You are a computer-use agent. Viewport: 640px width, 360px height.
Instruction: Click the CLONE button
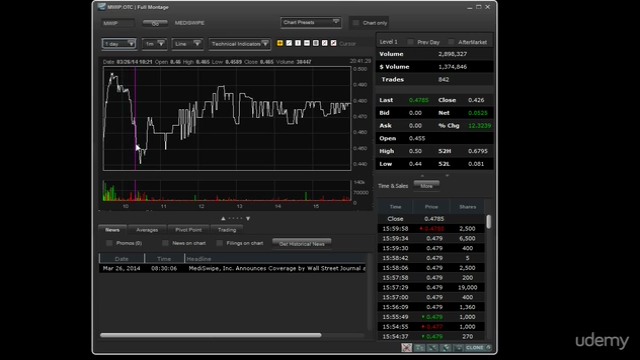pos(475,347)
